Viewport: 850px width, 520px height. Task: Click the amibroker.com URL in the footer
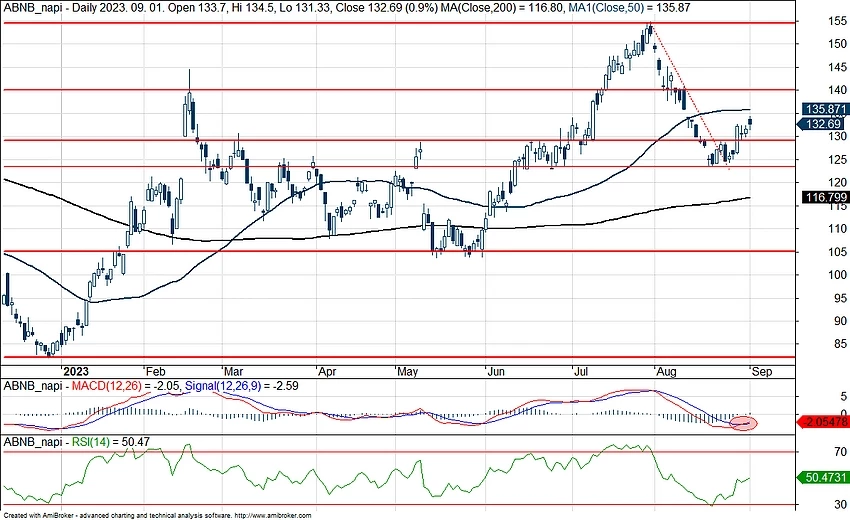tap(273, 516)
